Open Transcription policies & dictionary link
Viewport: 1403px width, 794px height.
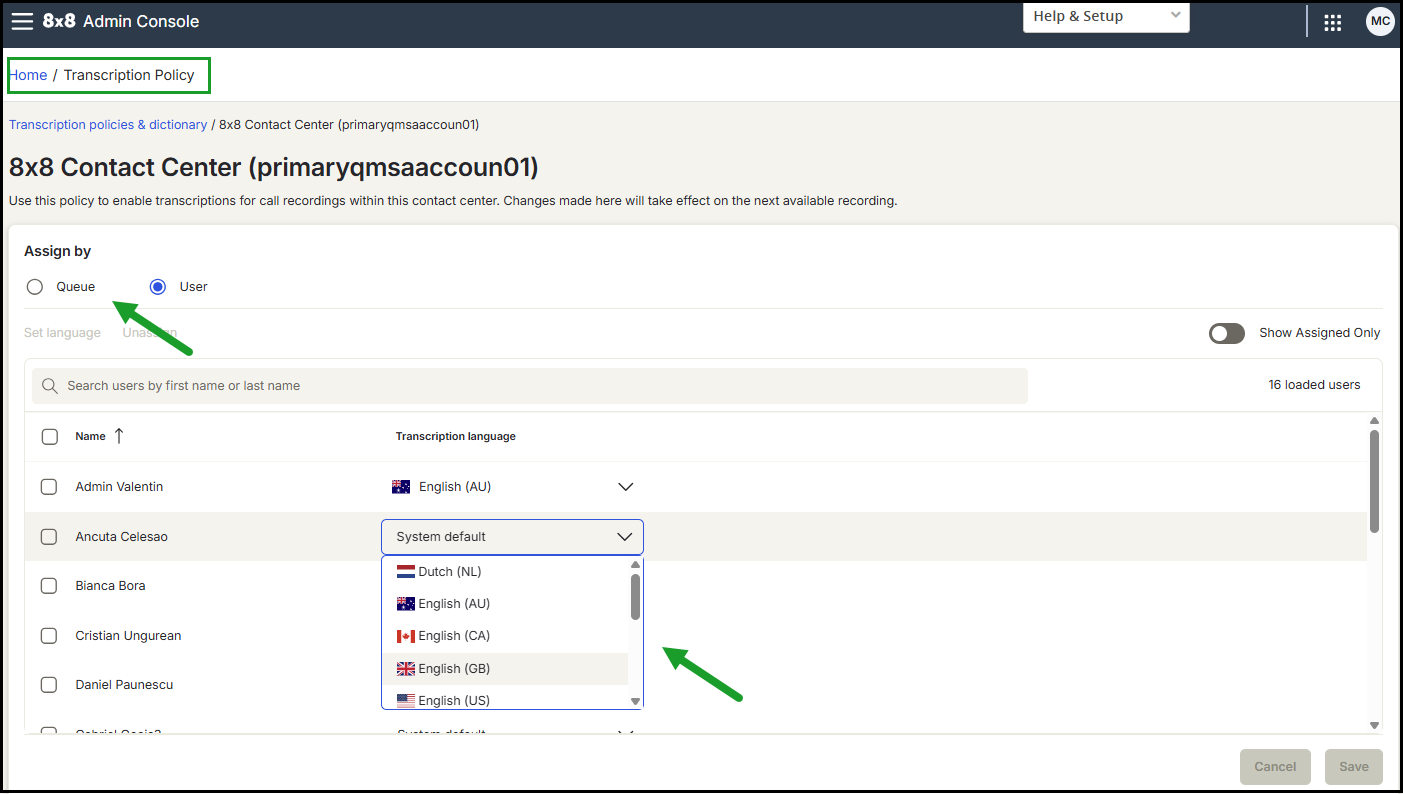pos(108,125)
